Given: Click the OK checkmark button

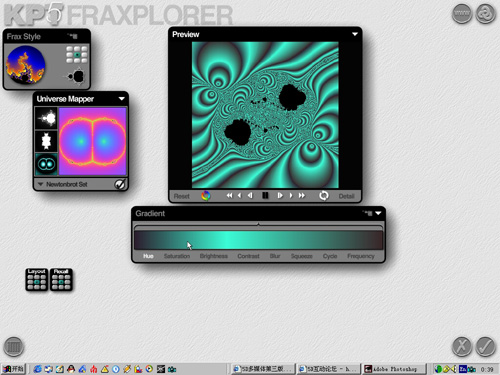Looking at the screenshot, I should (485, 347).
